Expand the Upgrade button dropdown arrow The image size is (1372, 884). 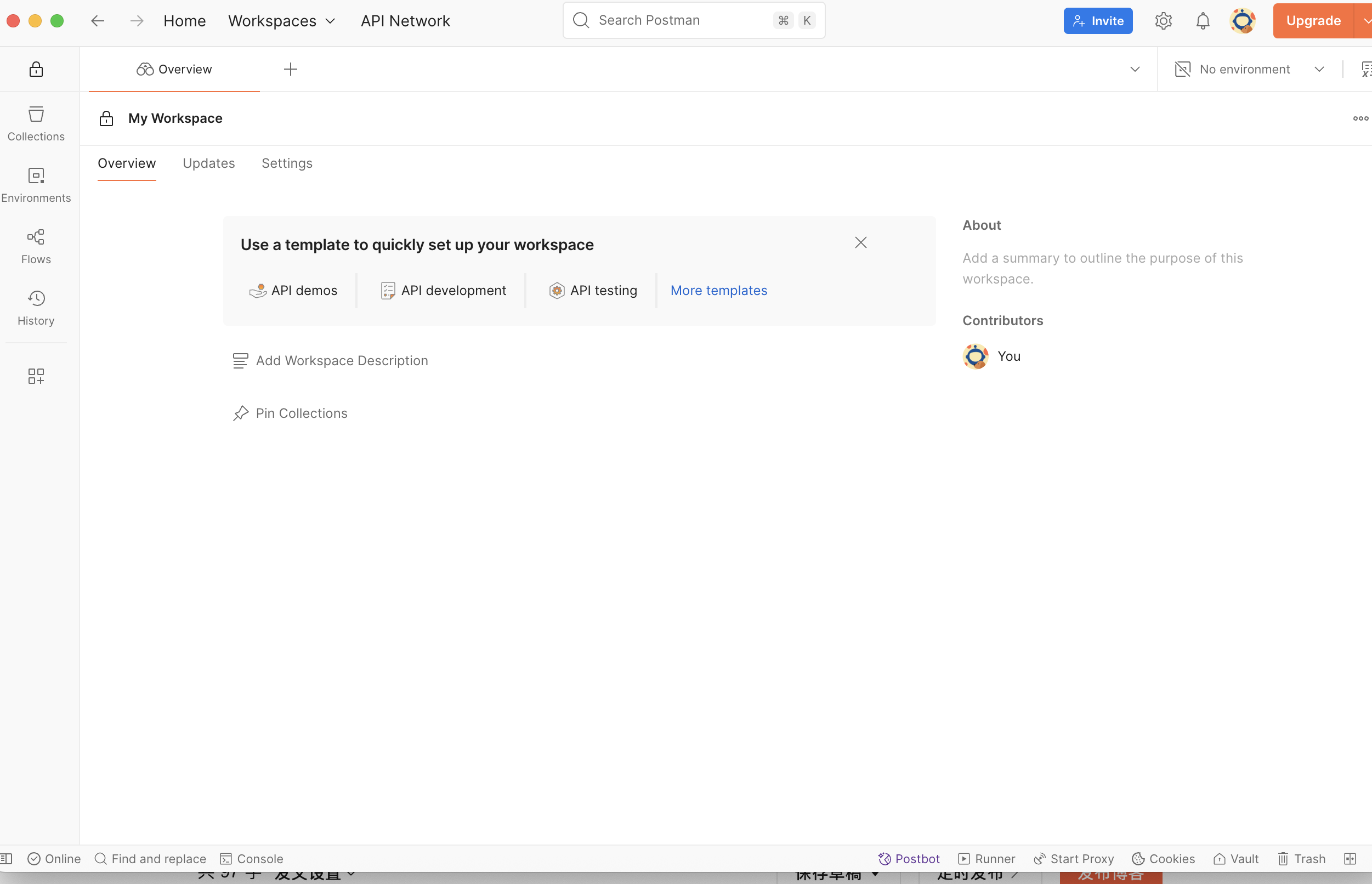click(x=1364, y=21)
